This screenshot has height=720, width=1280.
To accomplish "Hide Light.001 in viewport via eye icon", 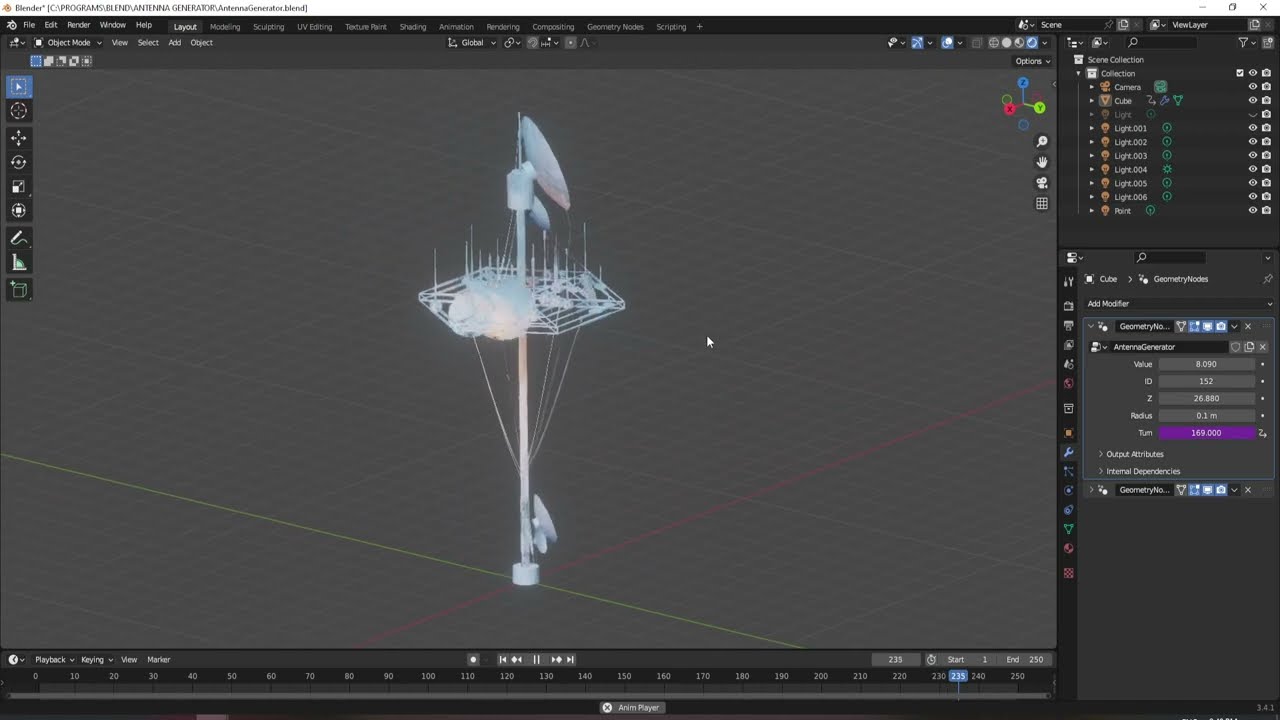I will tap(1252, 128).
